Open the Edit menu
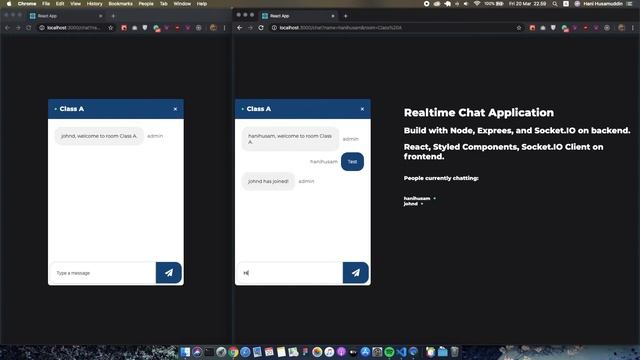The image size is (640, 360). click(x=60, y=4)
